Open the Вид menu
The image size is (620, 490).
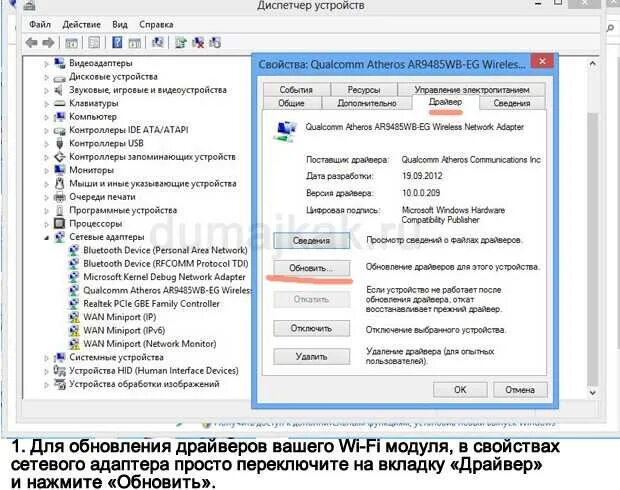pyautogui.click(x=120, y=25)
